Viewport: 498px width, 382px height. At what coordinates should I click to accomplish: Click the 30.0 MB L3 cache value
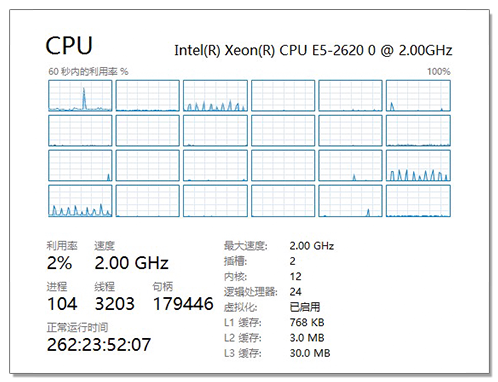pos(310,353)
